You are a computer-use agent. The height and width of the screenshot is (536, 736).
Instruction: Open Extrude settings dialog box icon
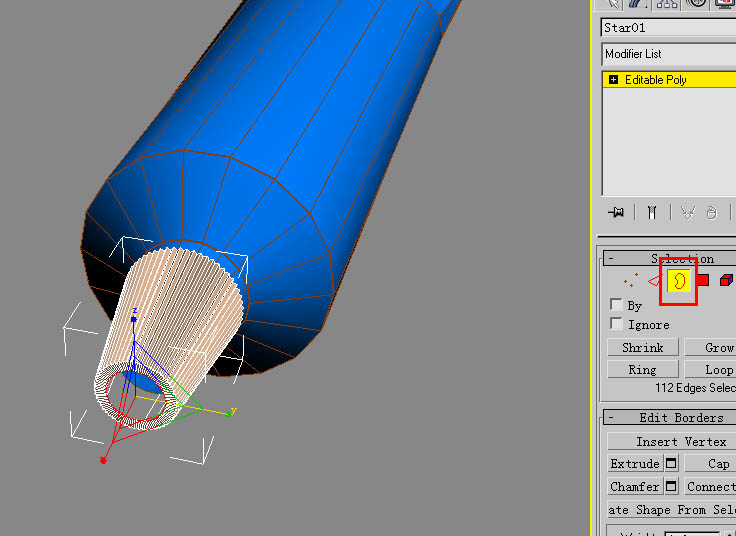pyautogui.click(x=671, y=463)
